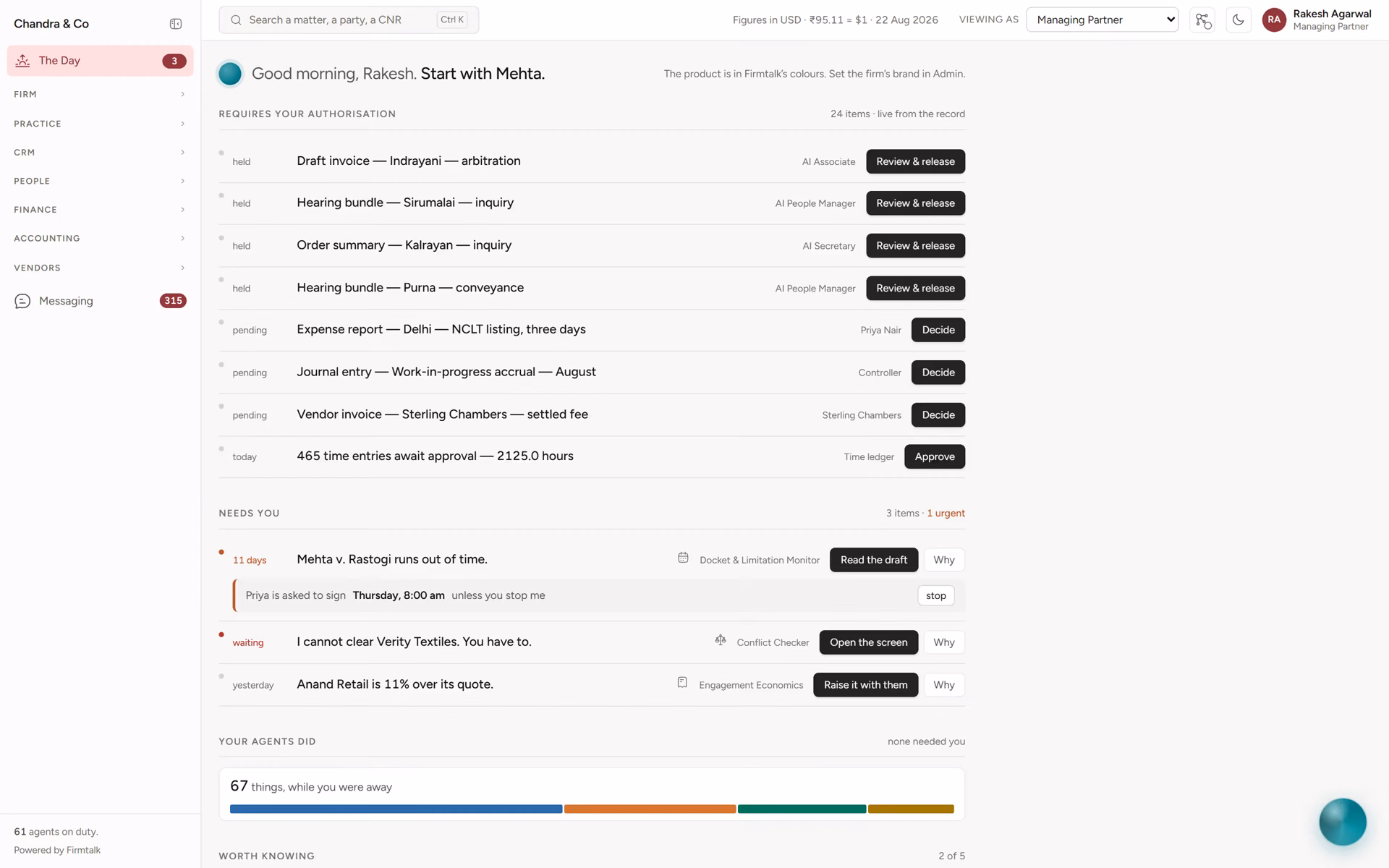This screenshot has height=868, width=1389.
Task: Open the RA user avatar
Action: [1274, 20]
